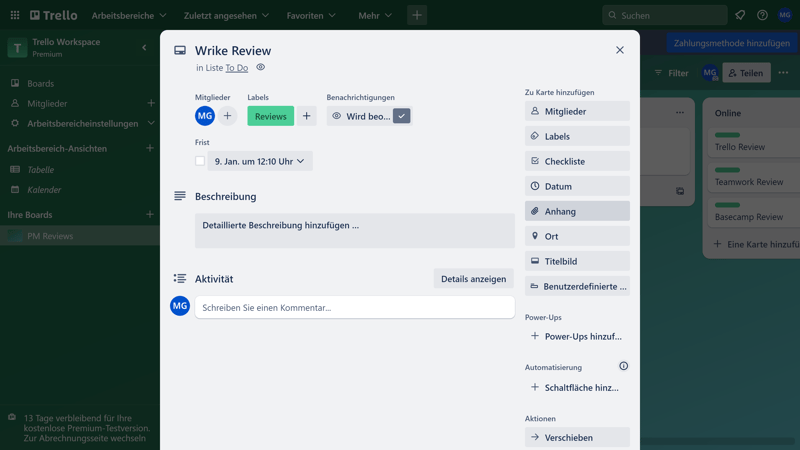Click green label on Teamwork Review card
The image size is (800, 450).
pos(727,170)
